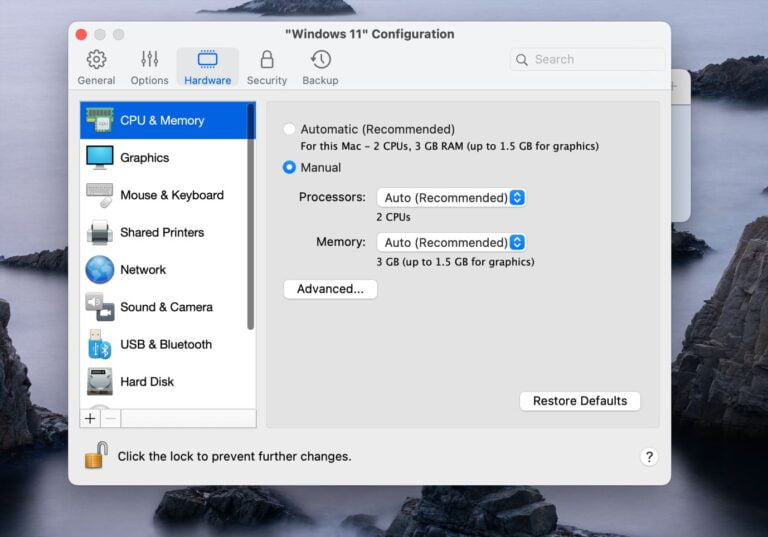Choose the Manual radio button
Viewport: 768px width, 537px height.
[289, 167]
